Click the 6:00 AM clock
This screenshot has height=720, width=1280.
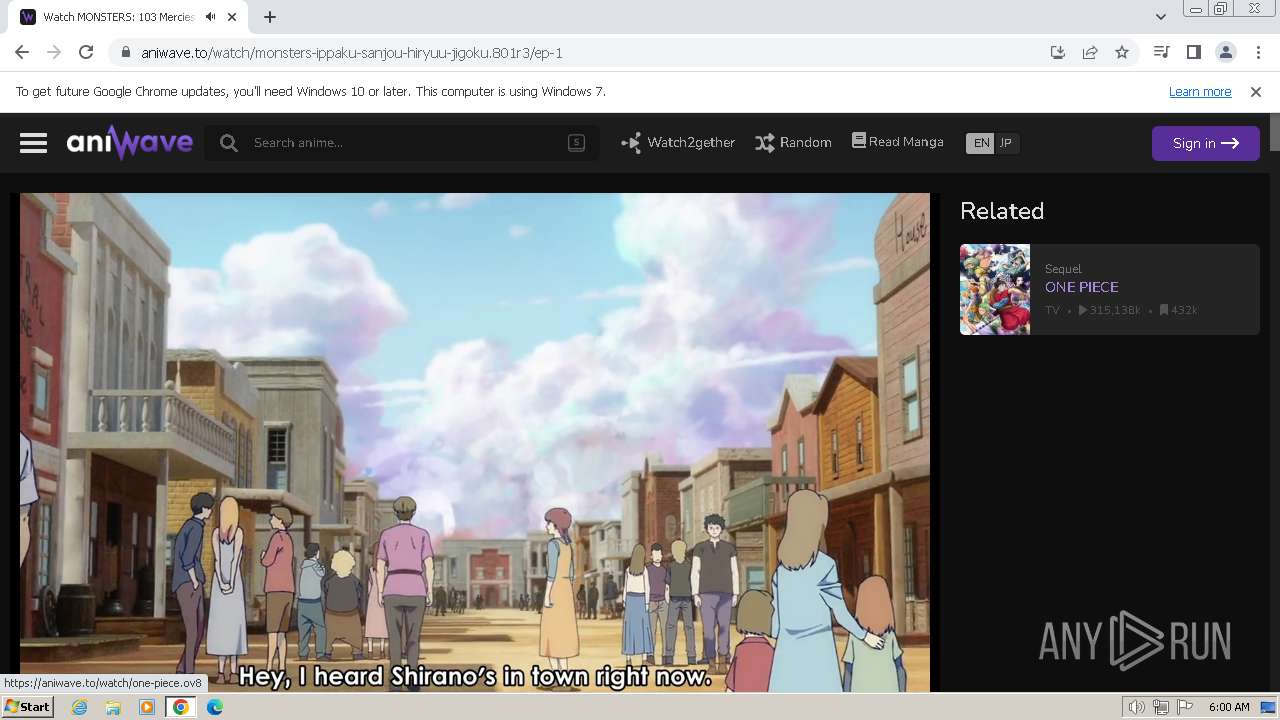pyautogui.click(x=1229, y=707)
